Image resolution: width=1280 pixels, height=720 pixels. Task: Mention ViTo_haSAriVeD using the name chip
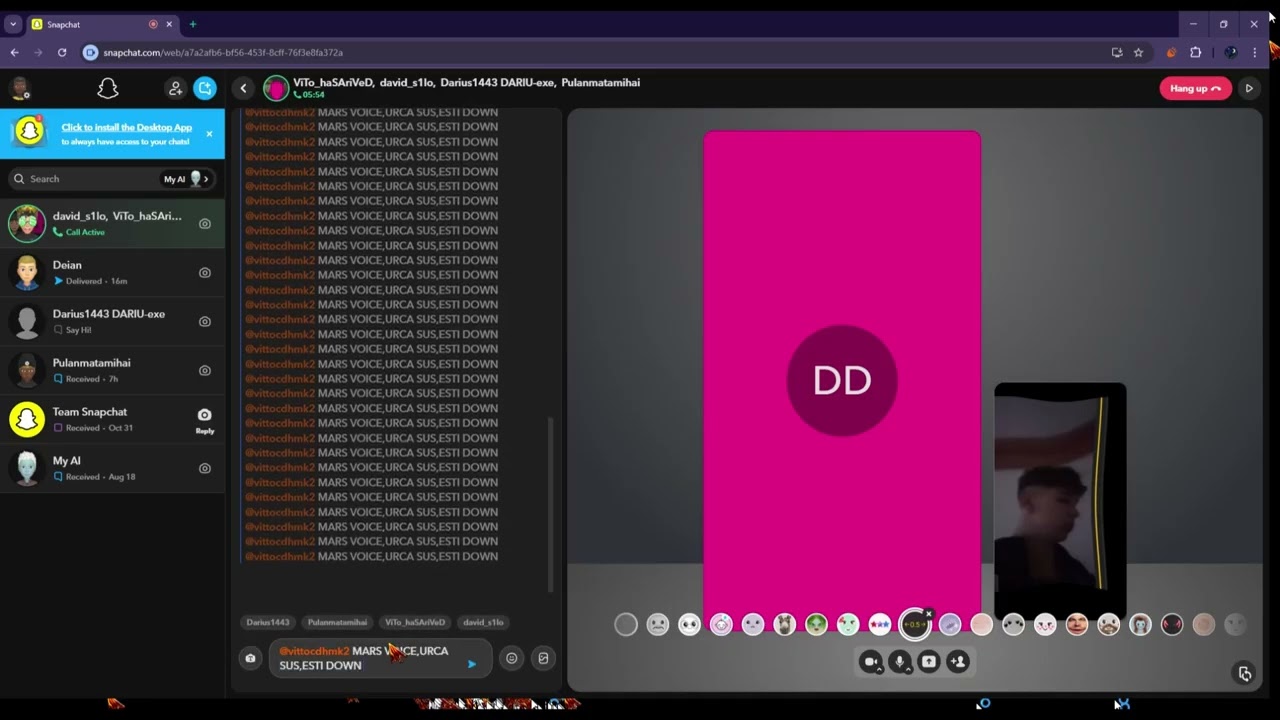coord(415,622)
